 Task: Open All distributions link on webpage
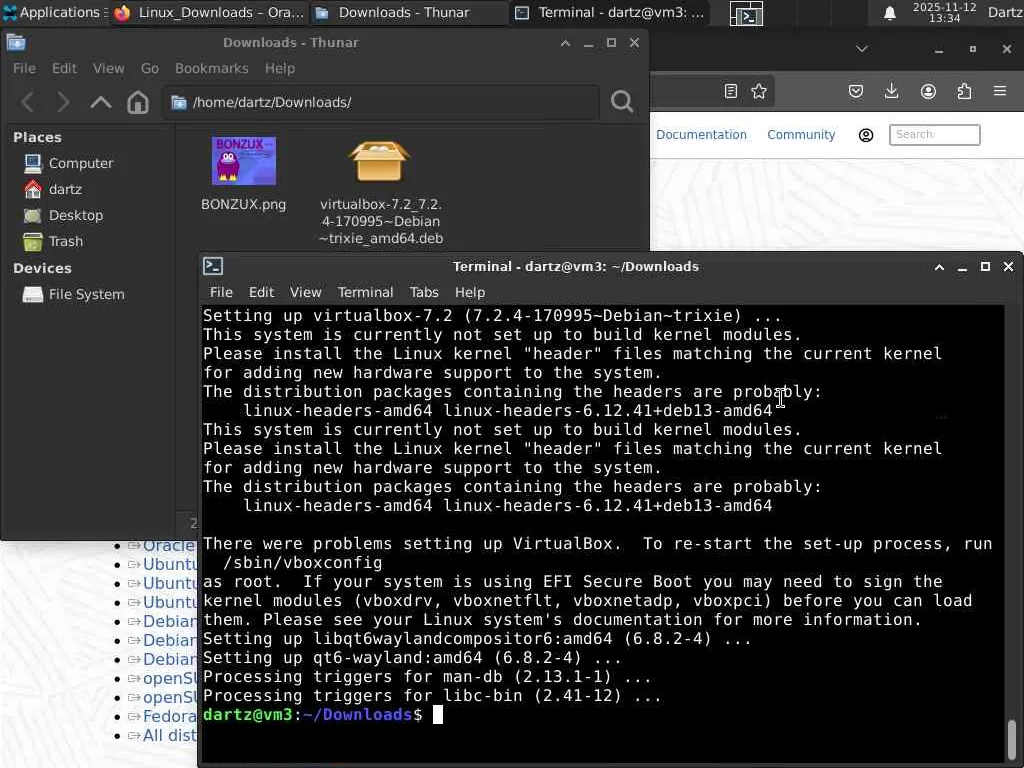(x=170, y=735)
